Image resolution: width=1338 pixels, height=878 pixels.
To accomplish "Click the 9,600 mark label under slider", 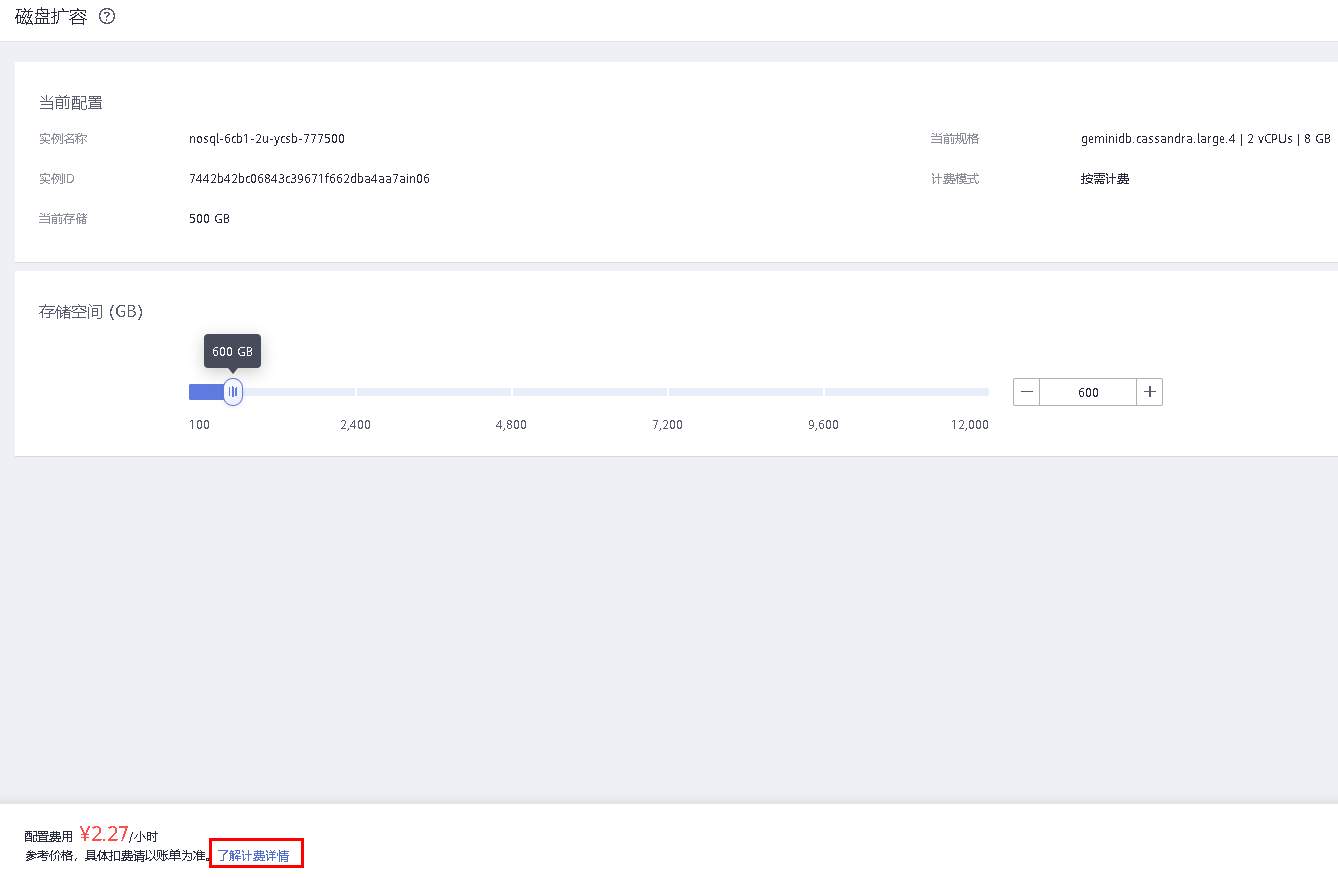I will [x=823, y=425].
